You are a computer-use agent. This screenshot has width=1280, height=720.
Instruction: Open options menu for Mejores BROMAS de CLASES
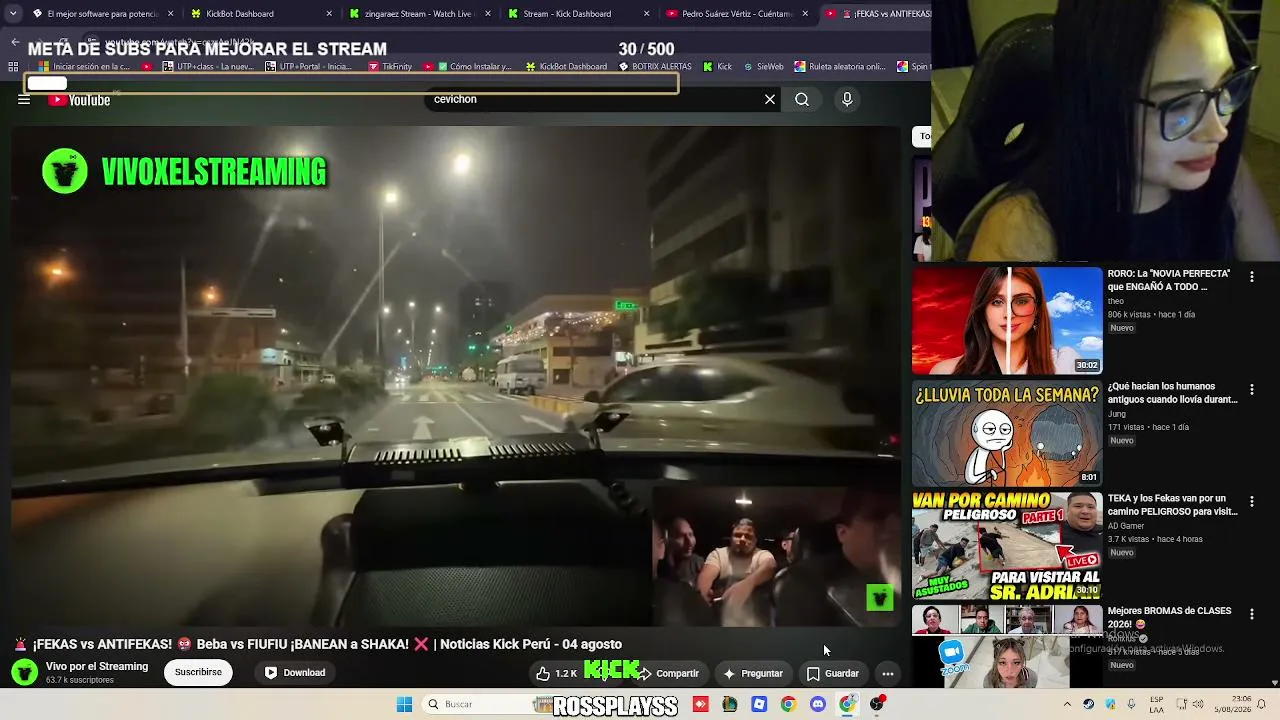[1252, 614]
